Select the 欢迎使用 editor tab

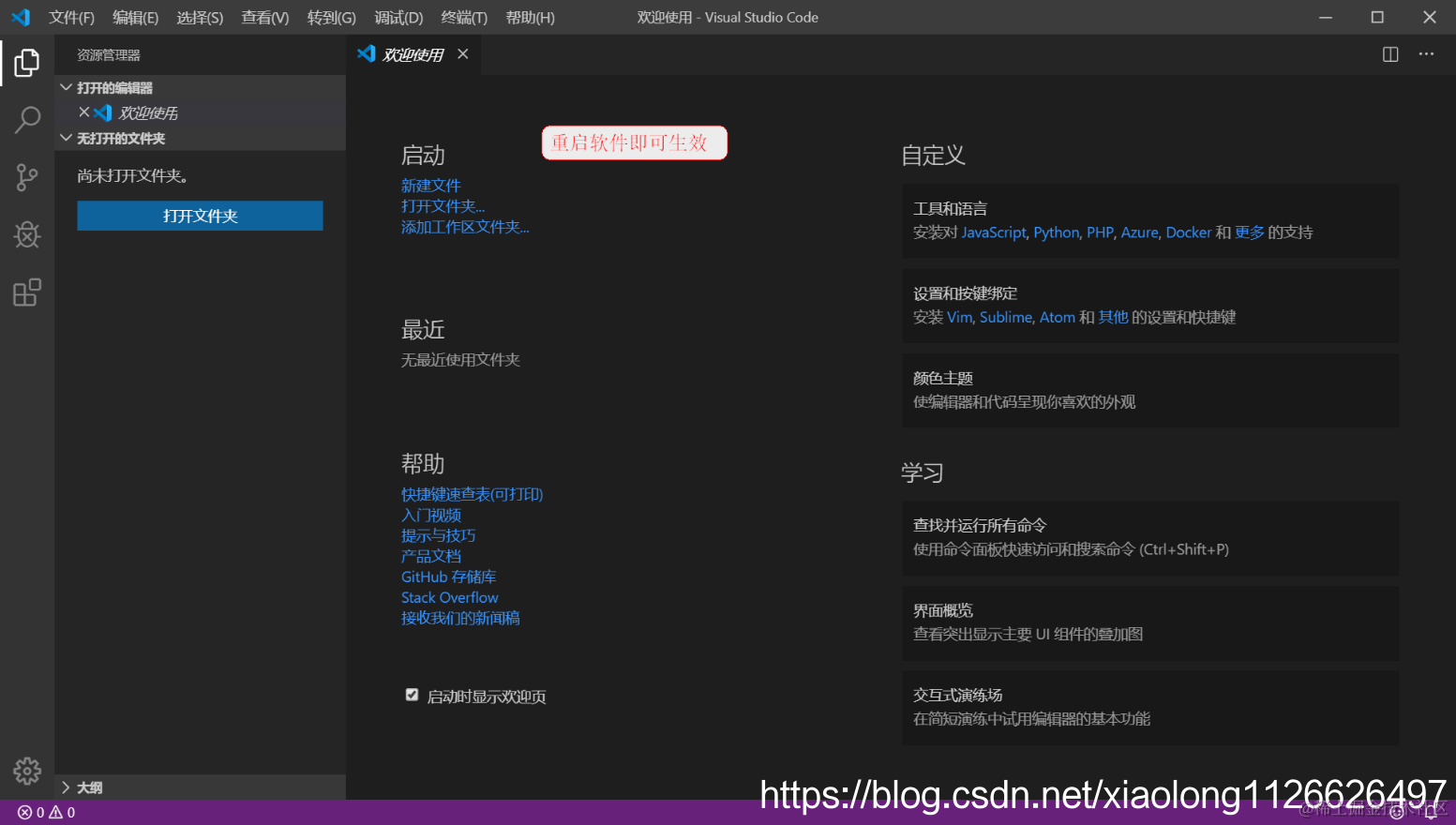(413, 54)
